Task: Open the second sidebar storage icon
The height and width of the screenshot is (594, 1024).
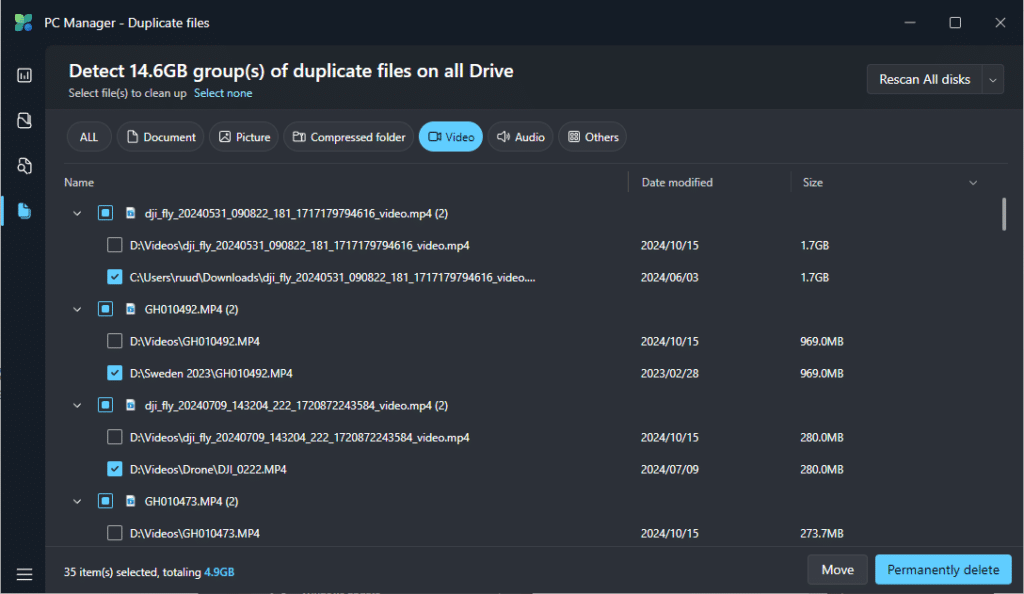Action: click(24, 121)
